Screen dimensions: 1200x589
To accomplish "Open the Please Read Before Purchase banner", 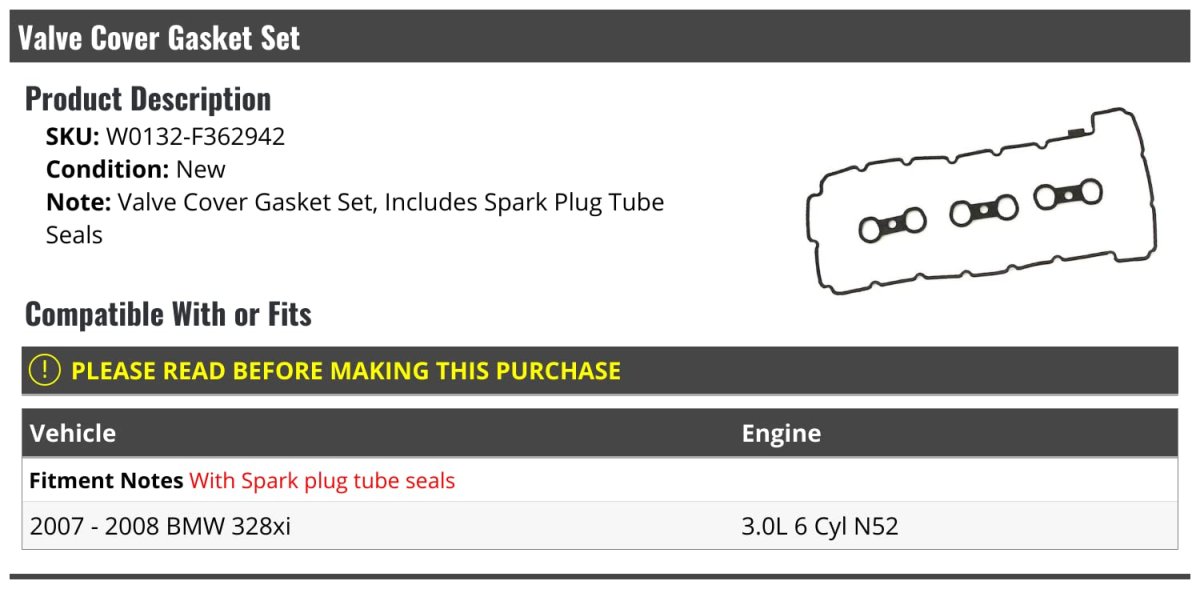I will point(346,371).
